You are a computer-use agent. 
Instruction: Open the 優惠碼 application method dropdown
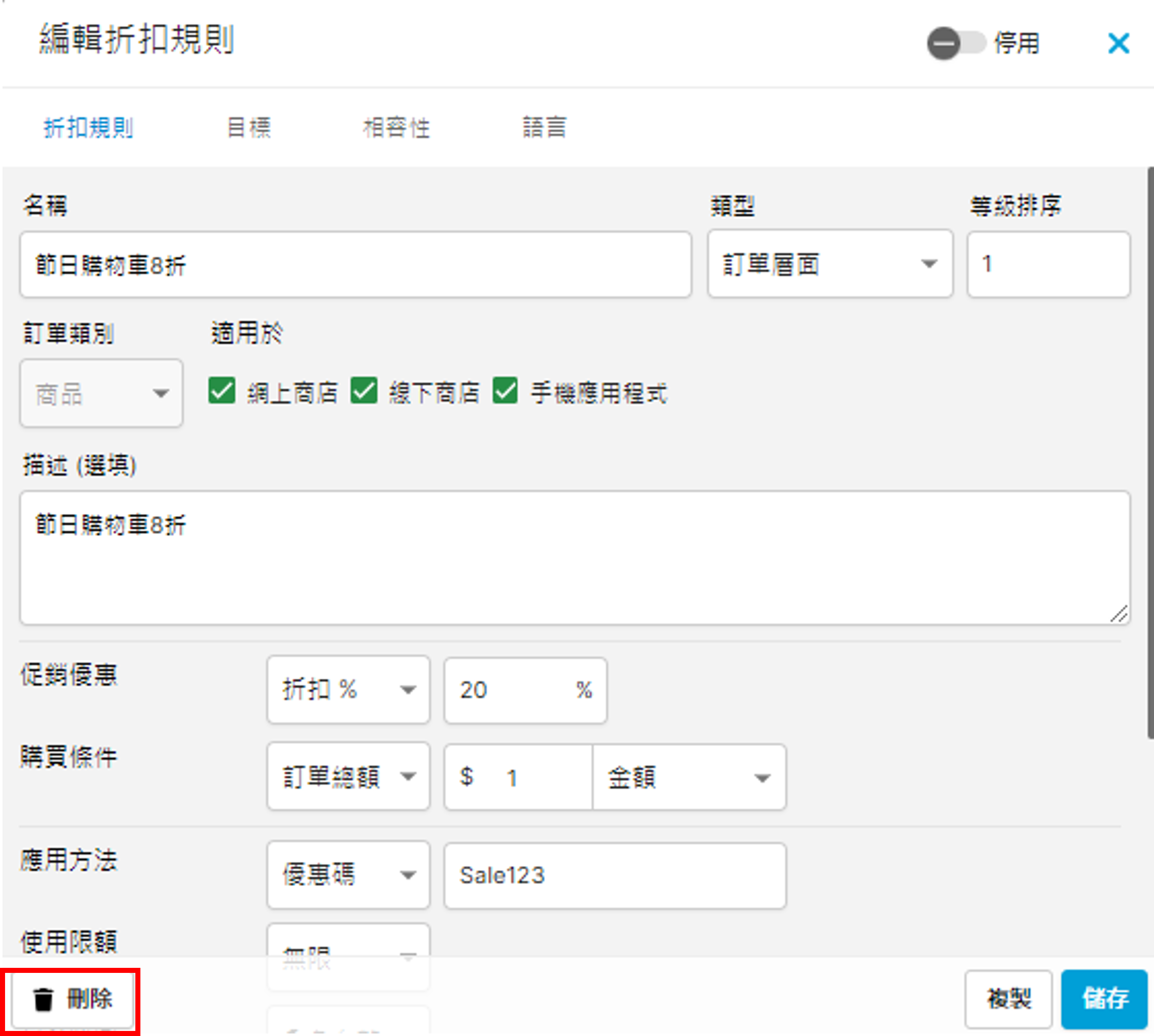348,875
